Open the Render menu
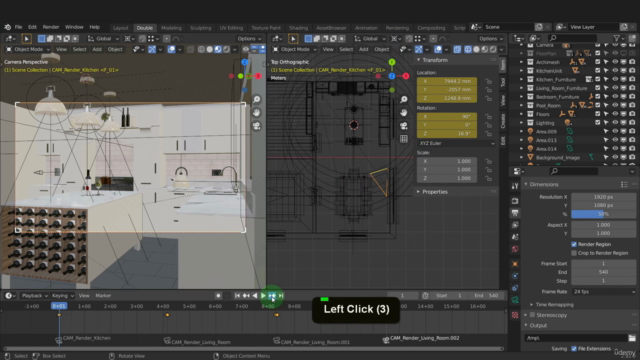Viewport: 640px width, 360px height. coord(51,27)
